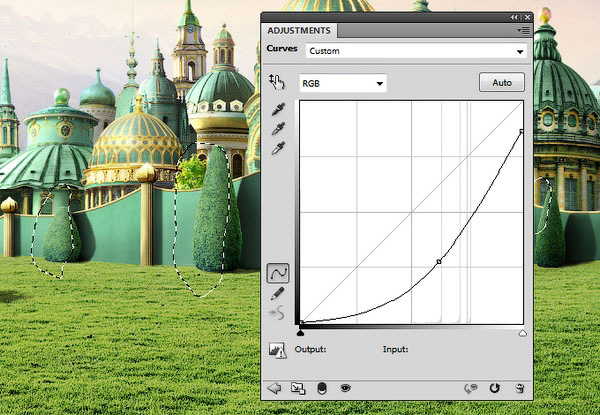This screenshot has width=600, height=415.
Task: Select the middle curve control point
Action: click(439, 262)
